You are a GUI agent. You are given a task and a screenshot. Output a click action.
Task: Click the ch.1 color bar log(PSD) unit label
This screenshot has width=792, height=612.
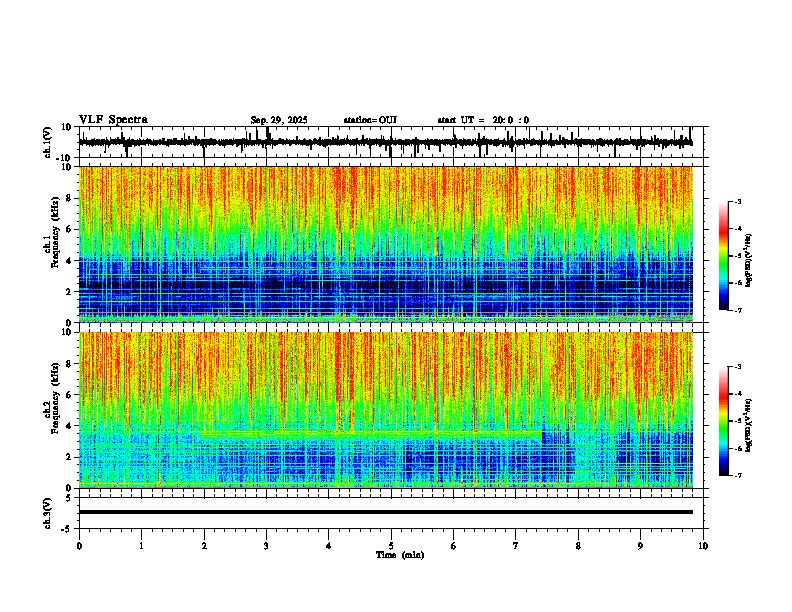pyautogui.click(x=749, y=261)
